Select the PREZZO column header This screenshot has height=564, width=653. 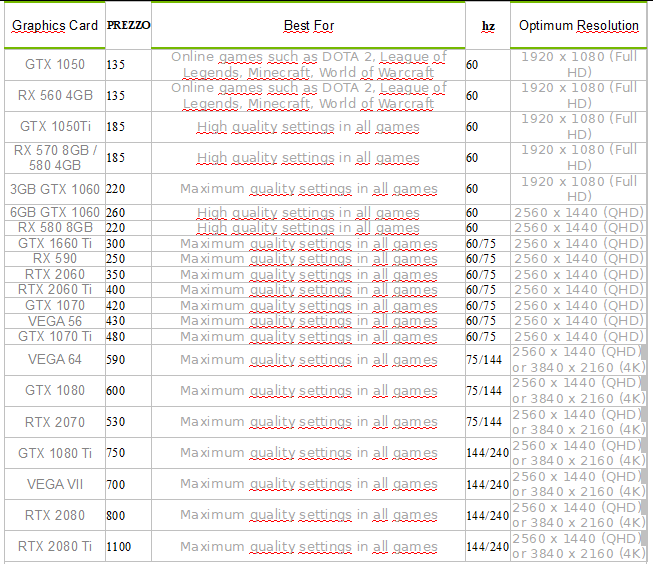click(x=128, y=25)
